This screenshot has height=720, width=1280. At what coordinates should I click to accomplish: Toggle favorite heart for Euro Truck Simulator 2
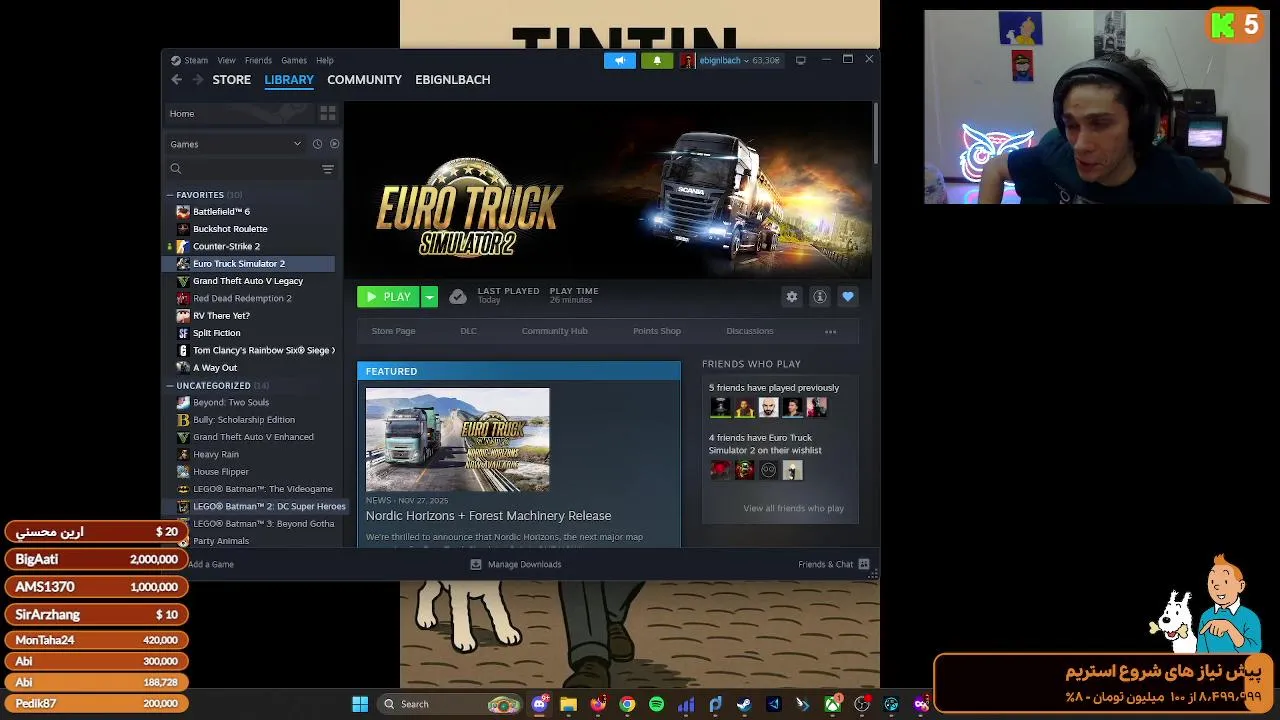point(848,297)
